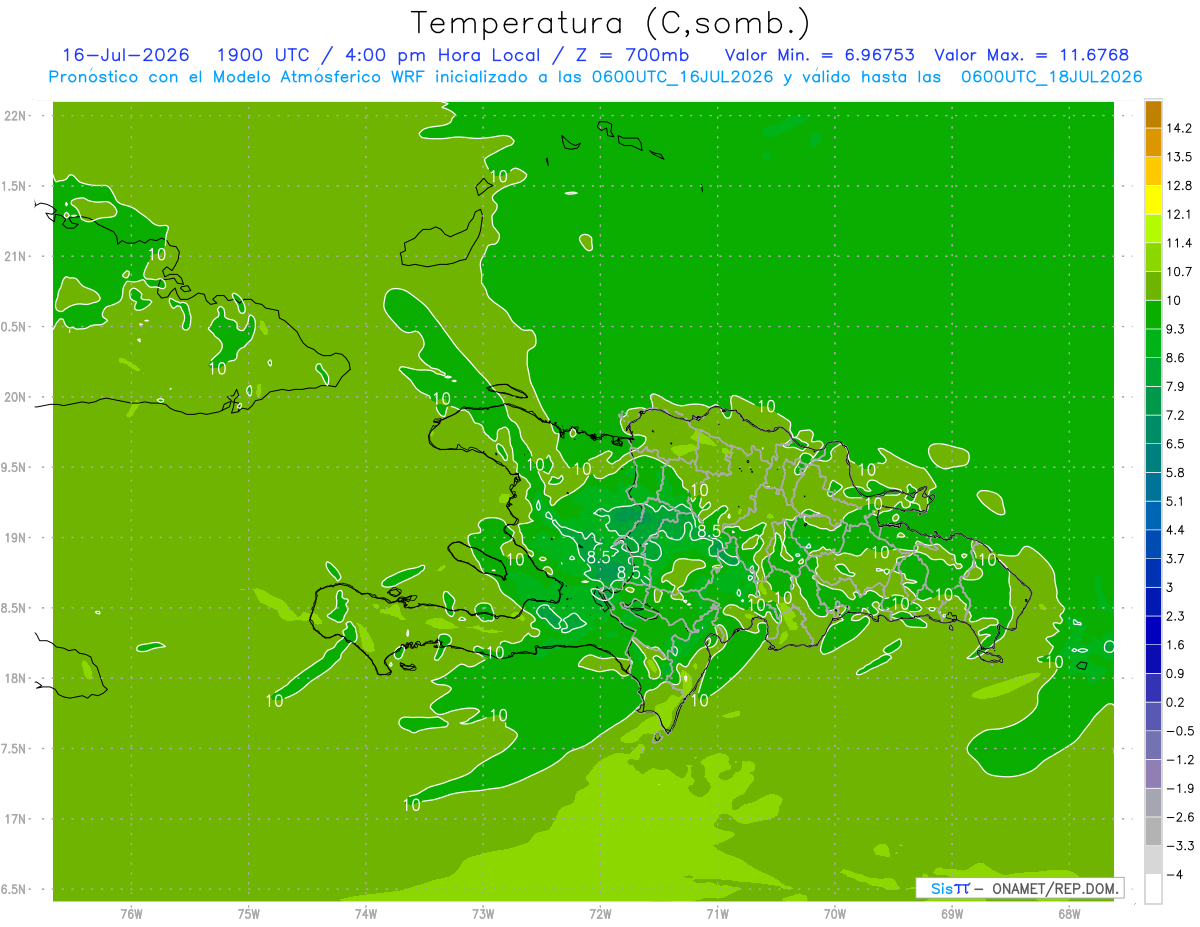
Task: Click the longitude axis label "76W"
Action: point(132,913)
